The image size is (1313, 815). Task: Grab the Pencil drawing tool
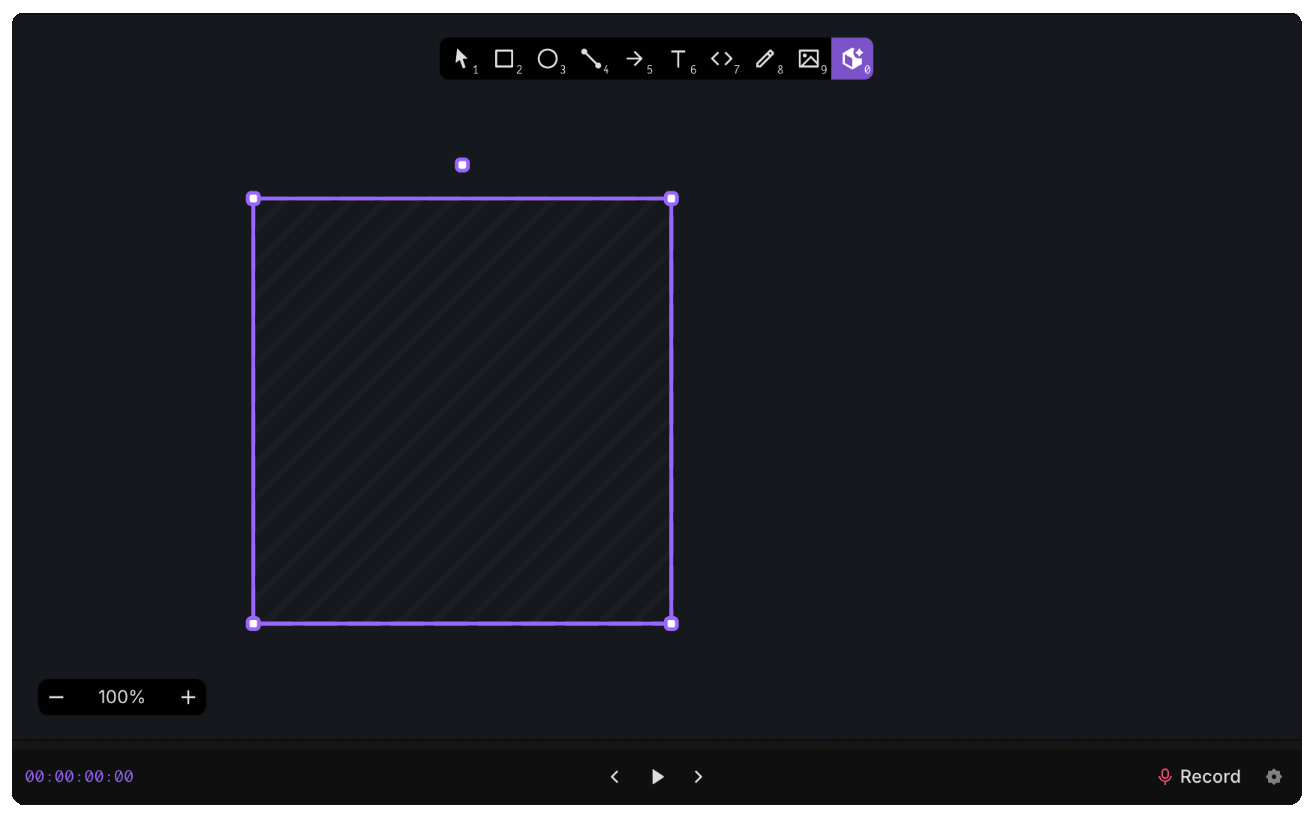click(765, 59)
